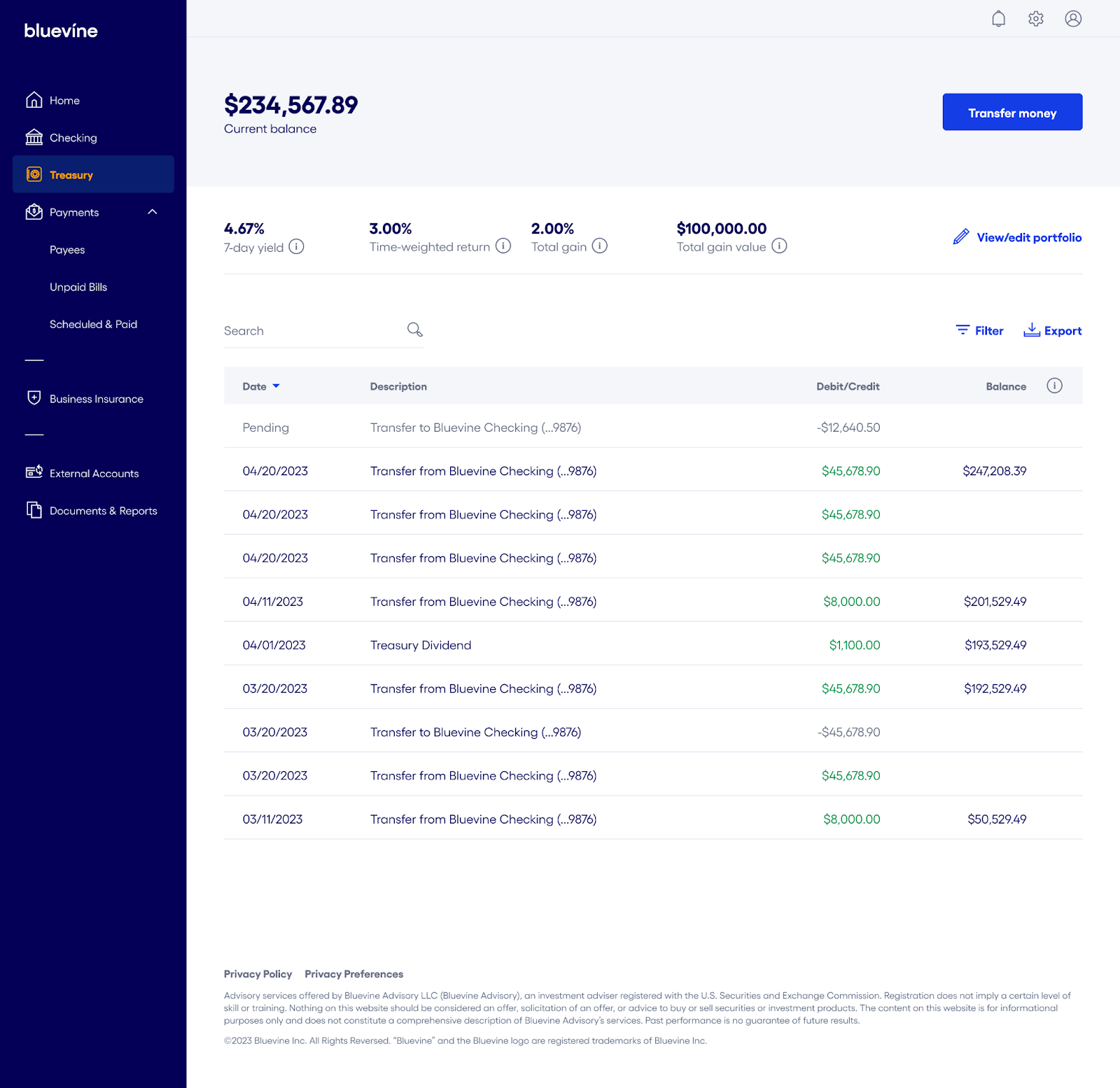This screenshot has height=1088, width=1120.
Task: Open settings gear icon
Action: pos(1036,19)
